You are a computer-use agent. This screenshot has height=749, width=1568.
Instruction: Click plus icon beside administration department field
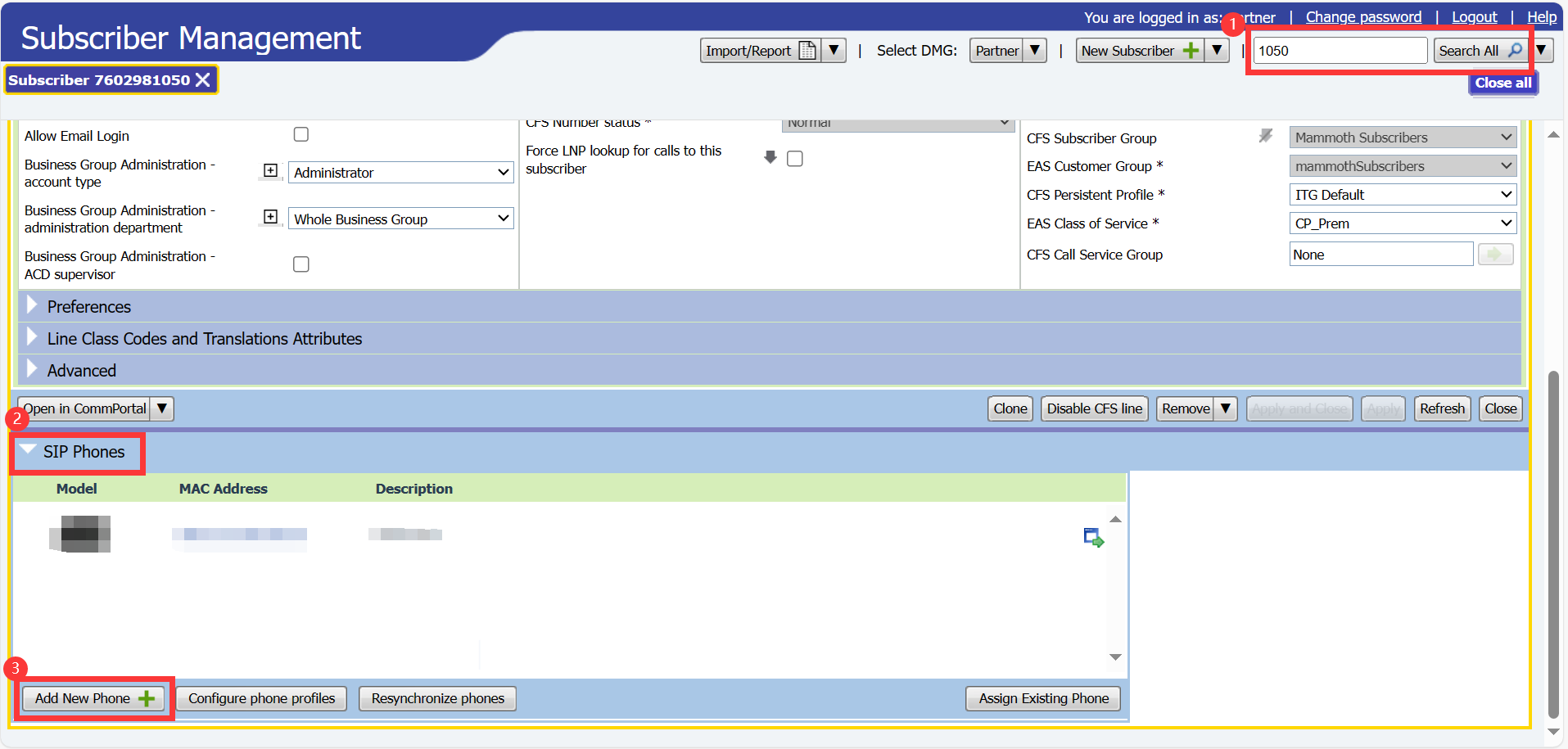click(x=270, y=217)
